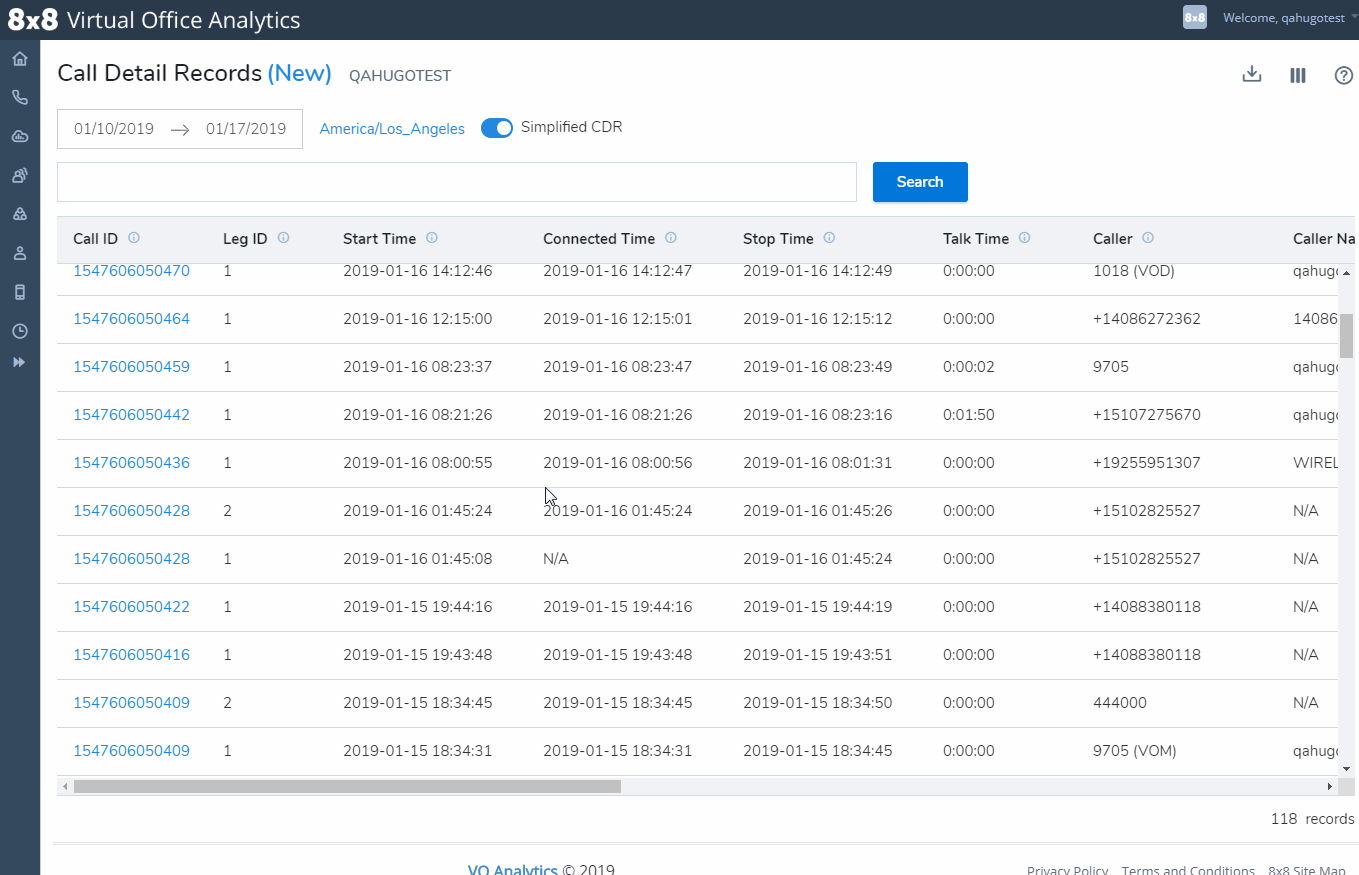
Task: Open the three-person group icon in the sidebar
Action: pyautogui.click(x=19, y=214)
